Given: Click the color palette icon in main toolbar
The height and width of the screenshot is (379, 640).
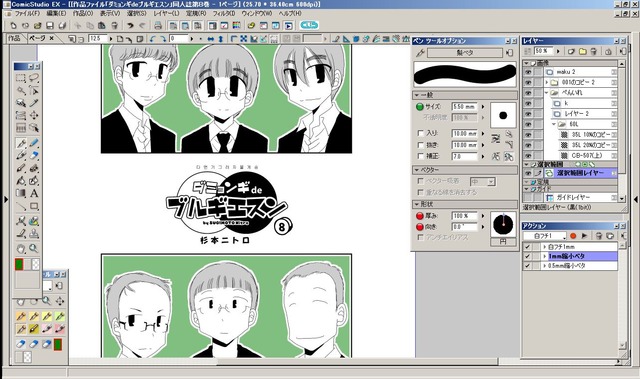Looking at the screenshot, I should pyautogui.click(x=236, y=26).
